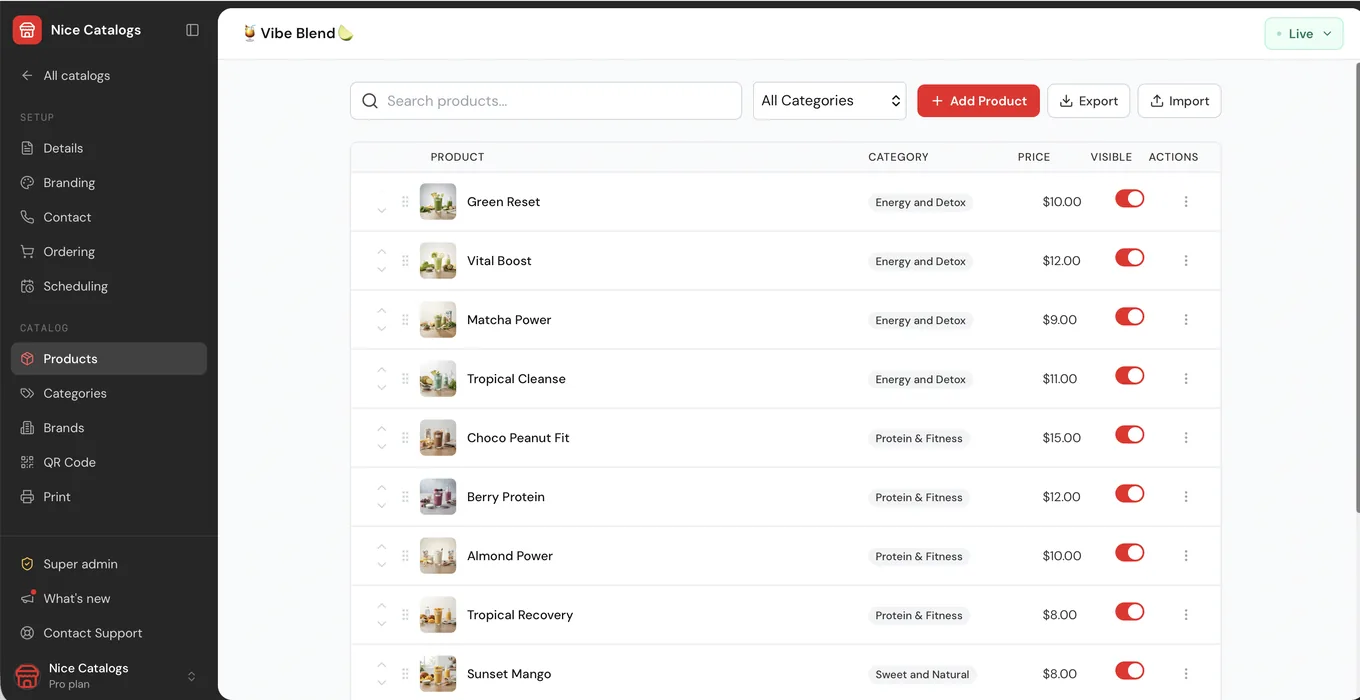Click the Nice Catalogs store logo icon

point(27,30)
